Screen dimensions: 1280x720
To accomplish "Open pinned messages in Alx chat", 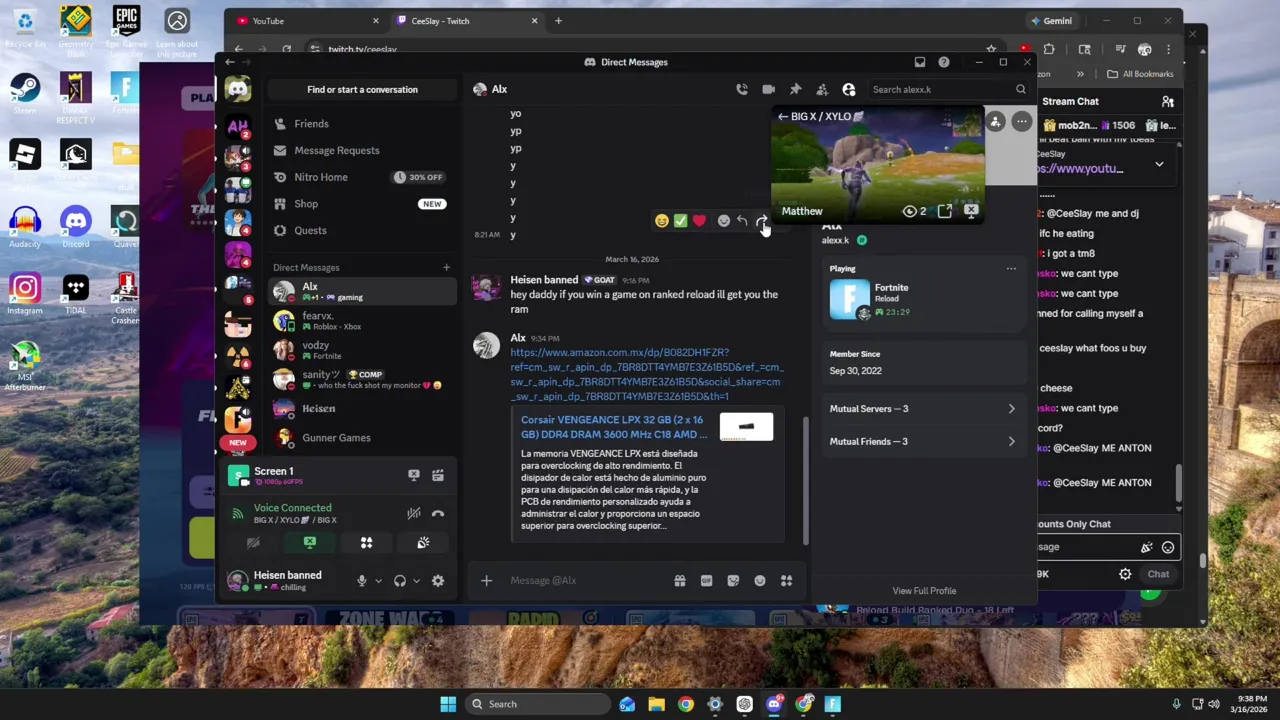I will click(795, 89).
